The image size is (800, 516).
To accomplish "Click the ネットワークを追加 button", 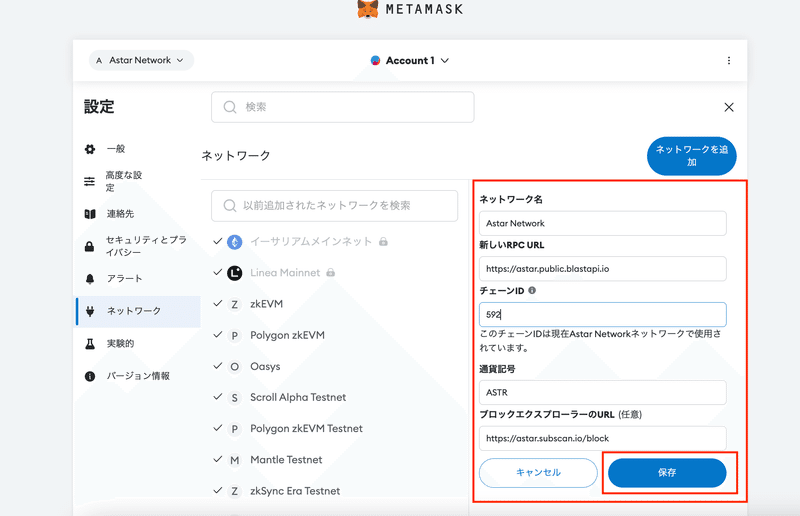I will point(691,156).
